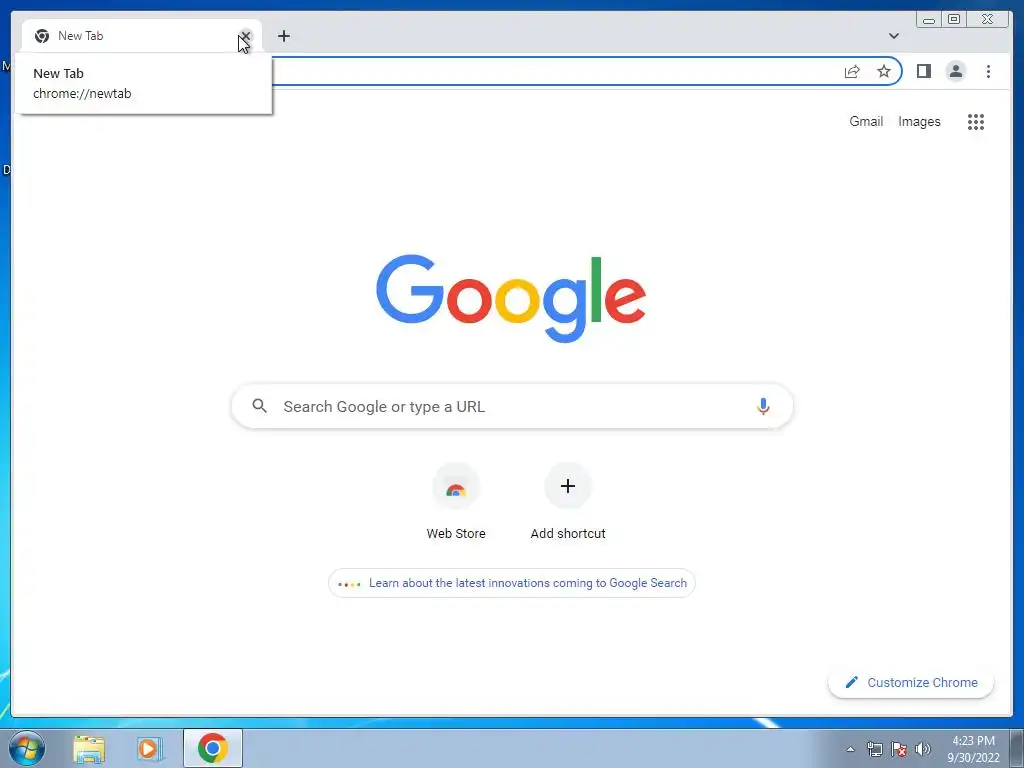1024x768 pixels.
Task: Open the network tray icon
Action: [x=874, y=749]
